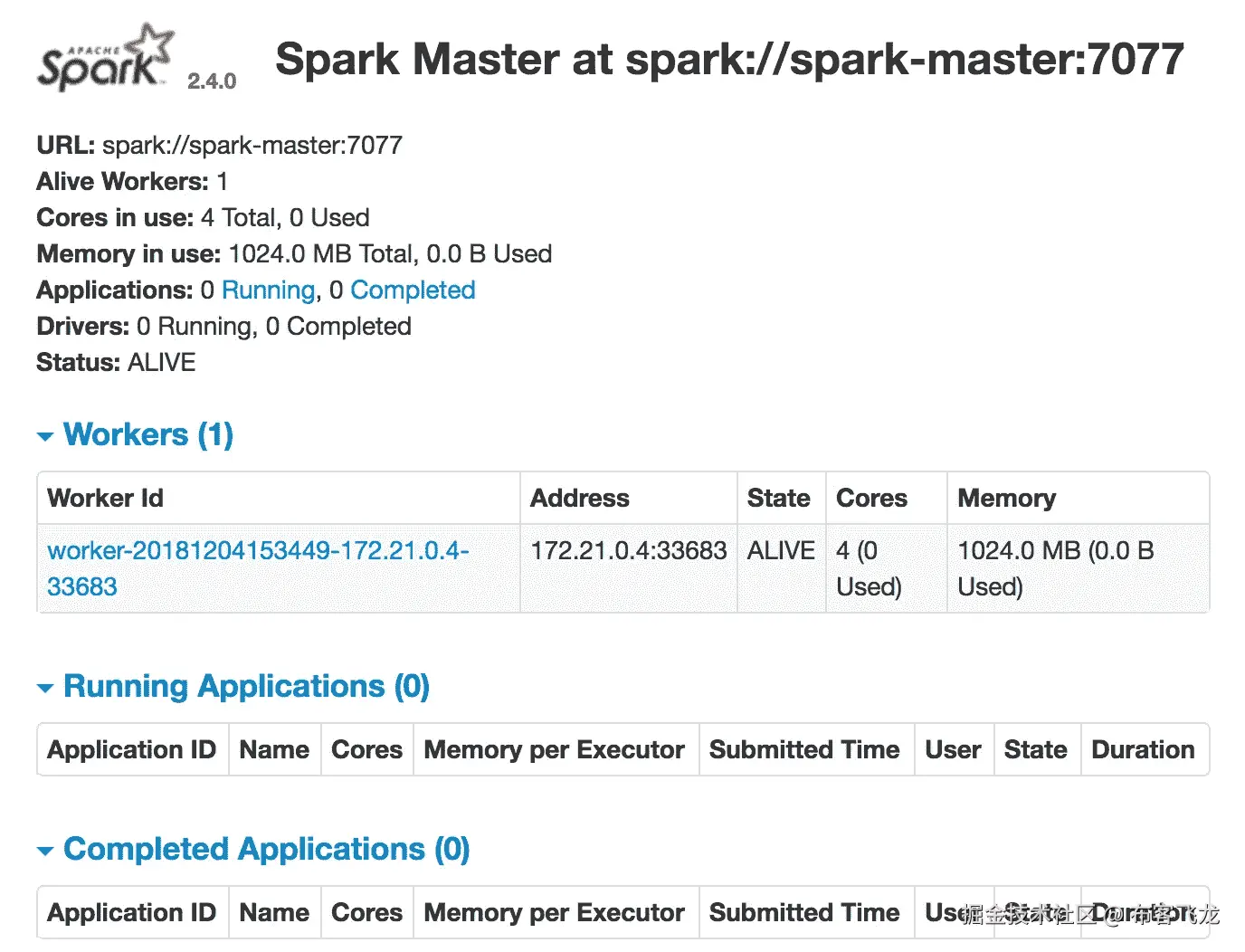Open the Completed applications link
The image size is (1245, 952).
coord(413,290)
